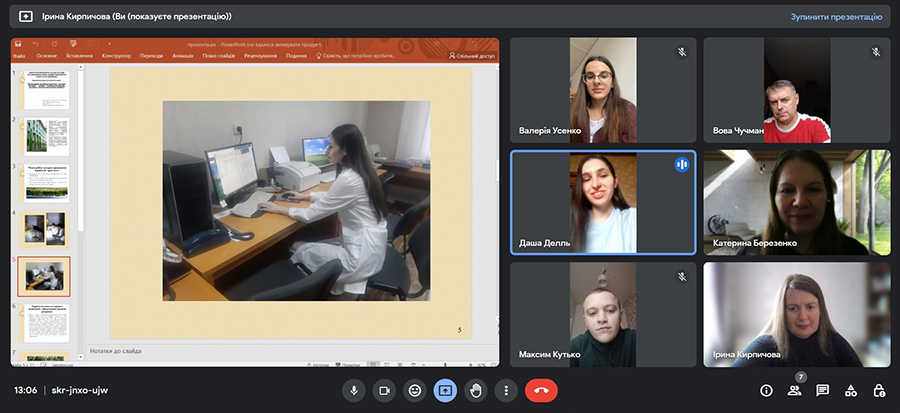
Task: Open PowerPoint Файл menu
Action: tap(18, 56)
